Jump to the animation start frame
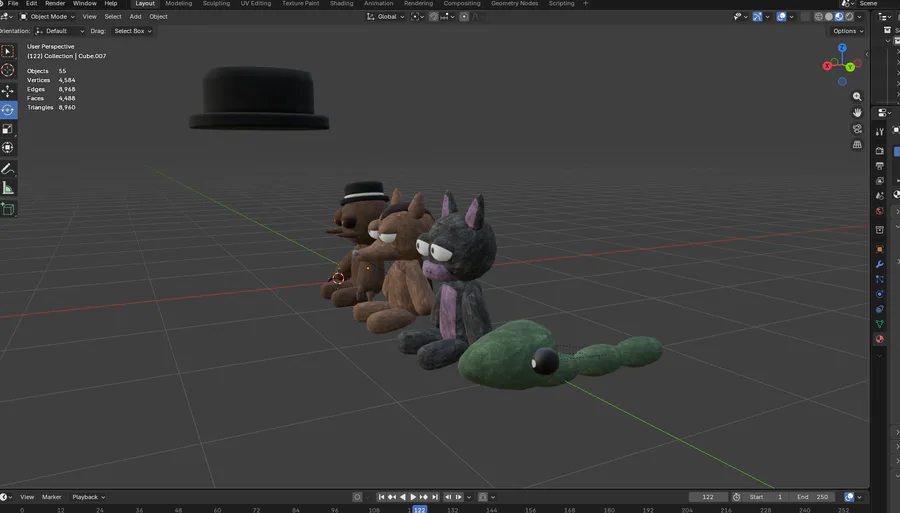The height and width of the screenshot is (513, 900). pos(381,497)
